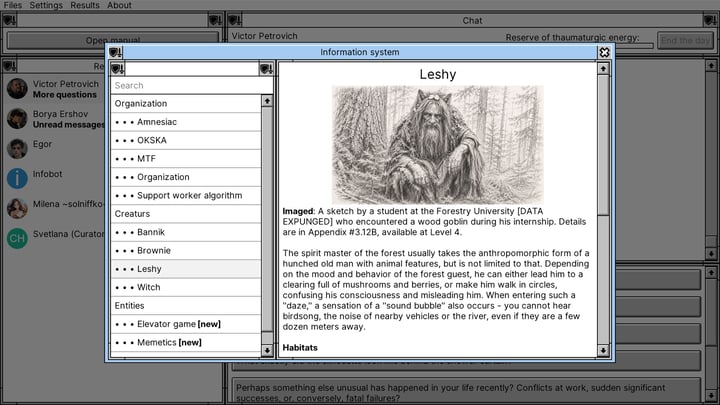Click Milena's avatar

[x=17, y=208]
